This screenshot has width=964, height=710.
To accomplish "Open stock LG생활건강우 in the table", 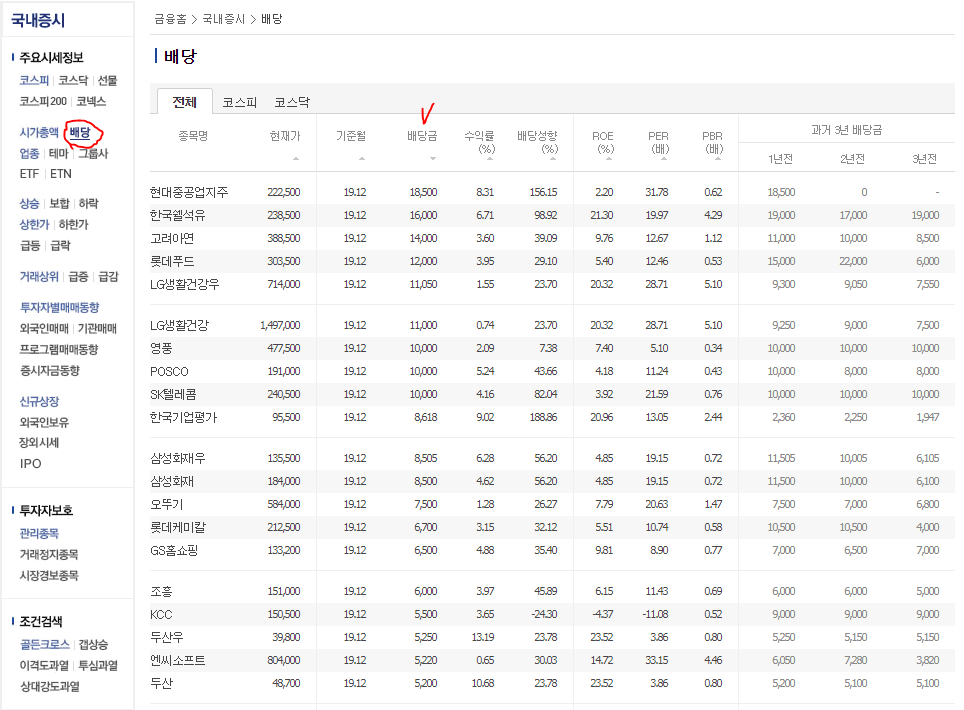I will (x=184, y=285).
